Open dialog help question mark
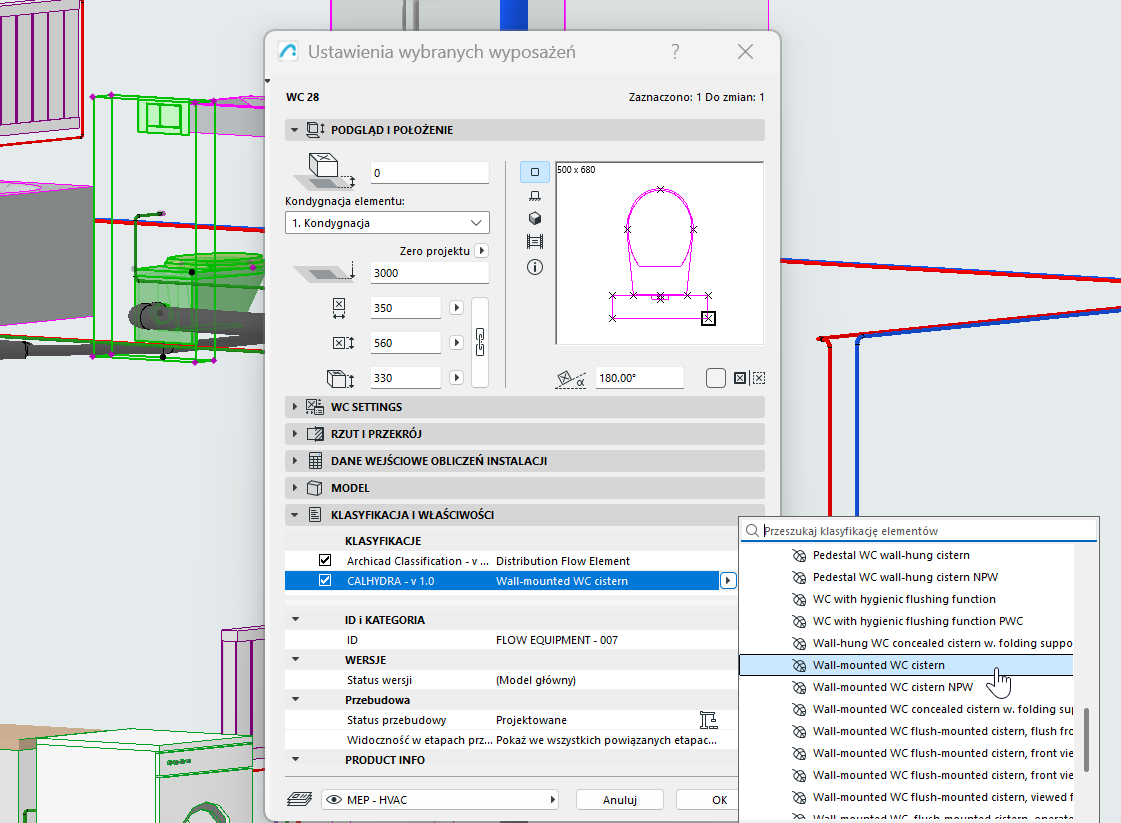The width and height of the screenshot is (1121, 823). pos(676,52)
